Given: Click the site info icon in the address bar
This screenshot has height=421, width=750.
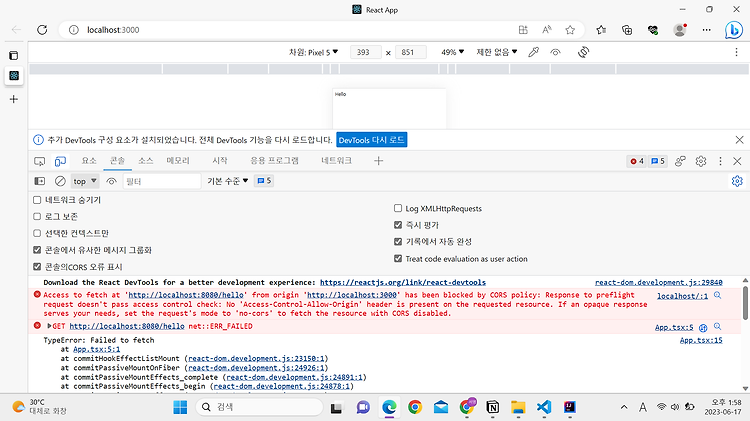Looking at the screenshot, I should pyautogui.click(x=74, y=30).
